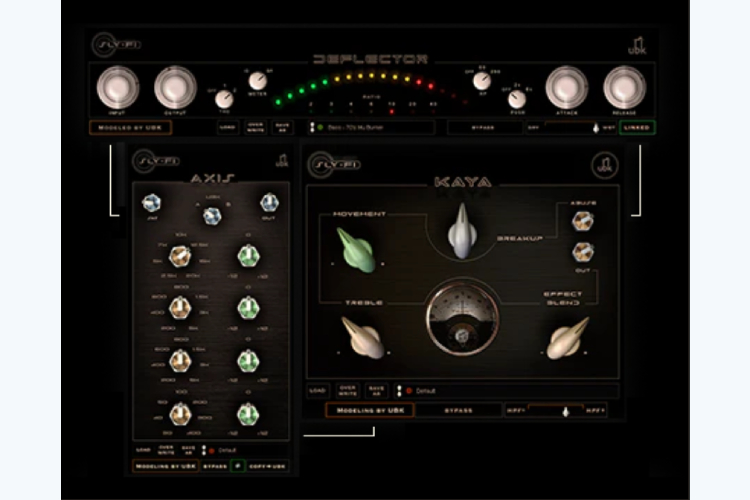Click the knob left of Deflector's Meter knob
Screen dimensions: 750x500
[x=224, y=100]
